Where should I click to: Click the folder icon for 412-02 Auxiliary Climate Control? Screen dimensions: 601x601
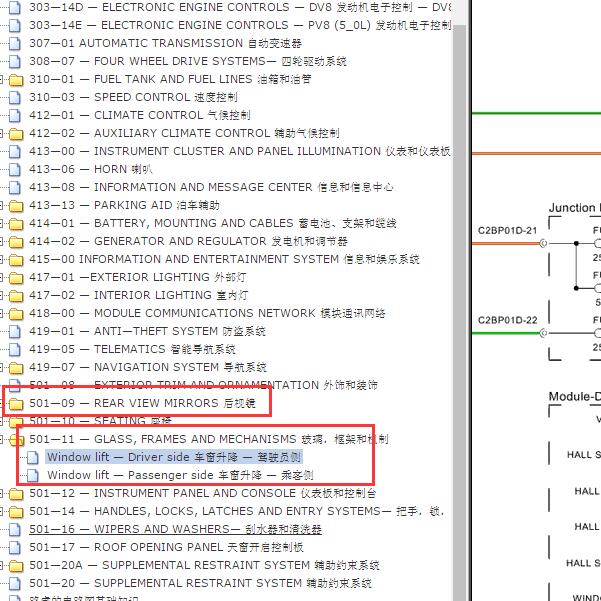pos(16,134)
